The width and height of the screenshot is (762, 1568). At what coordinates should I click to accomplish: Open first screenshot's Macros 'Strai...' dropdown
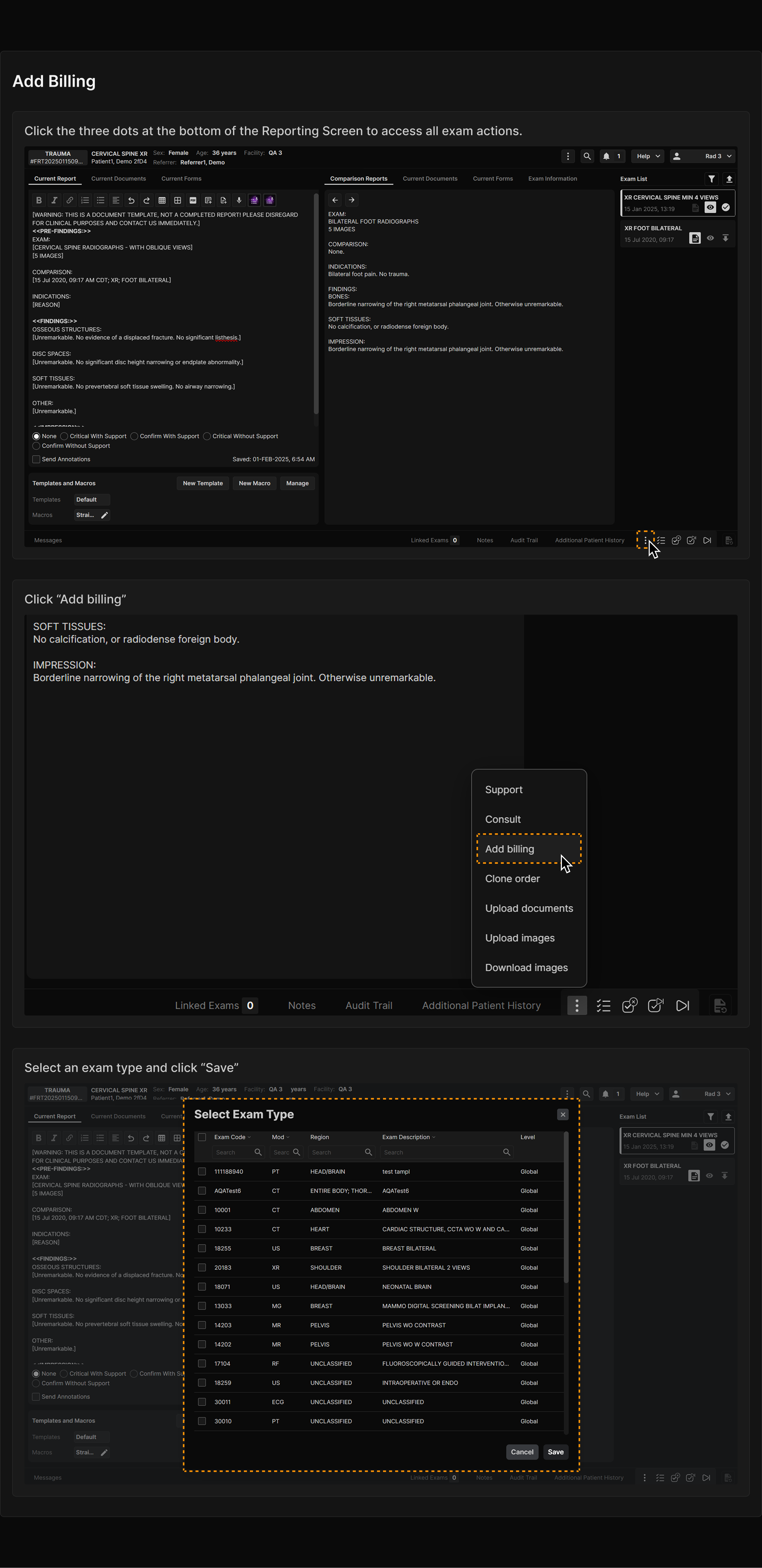86,515
